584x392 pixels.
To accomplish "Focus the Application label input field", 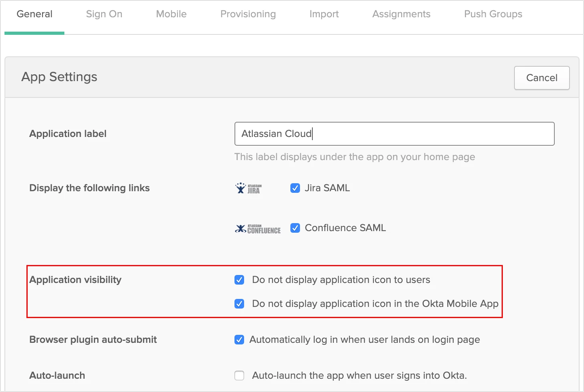I will [x=394, y=134].
